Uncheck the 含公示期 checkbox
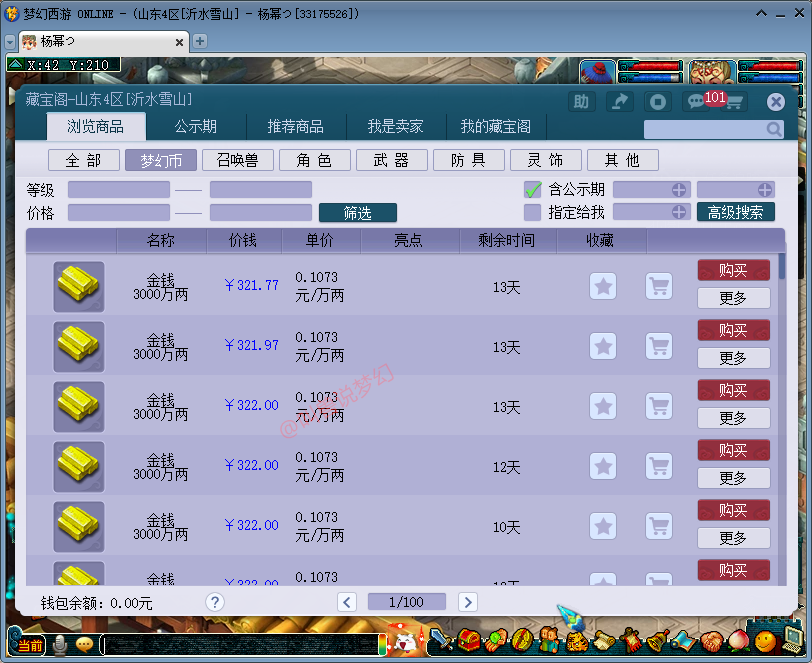Image resolution: width=812 pixels, height=663 pixels. 532,190
